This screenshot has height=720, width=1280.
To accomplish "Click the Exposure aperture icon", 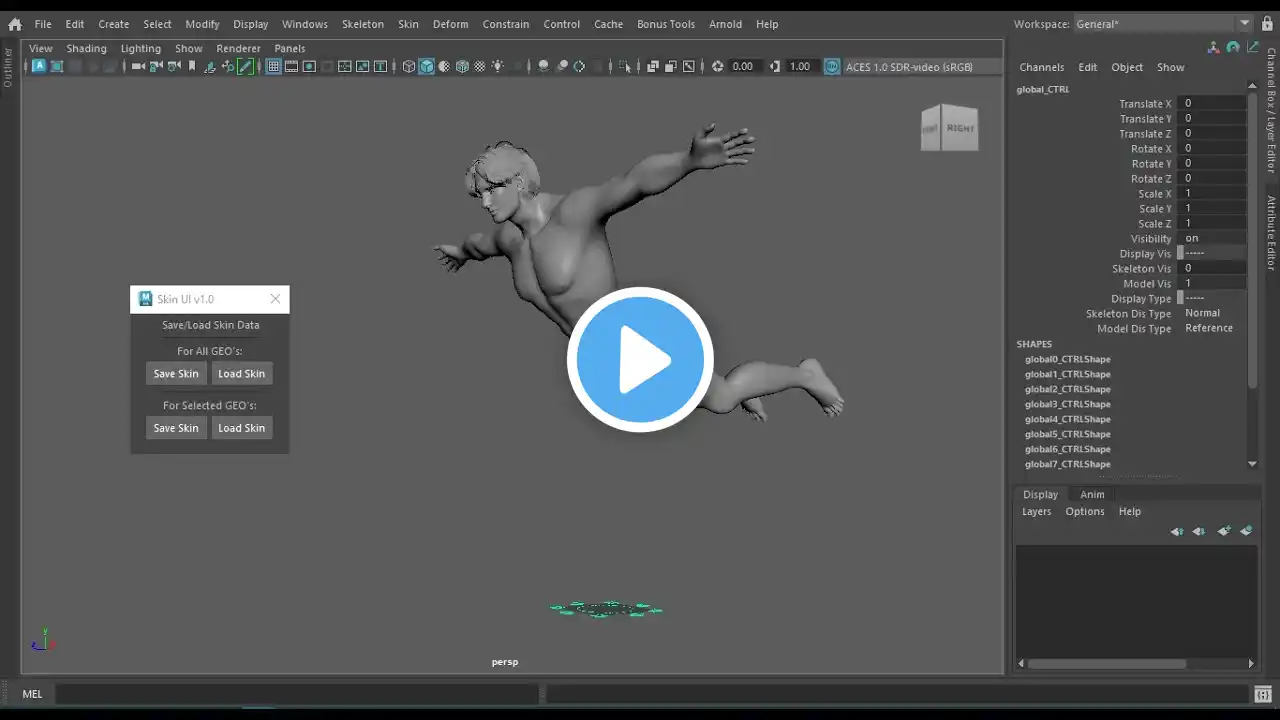I will coord(717,67).
